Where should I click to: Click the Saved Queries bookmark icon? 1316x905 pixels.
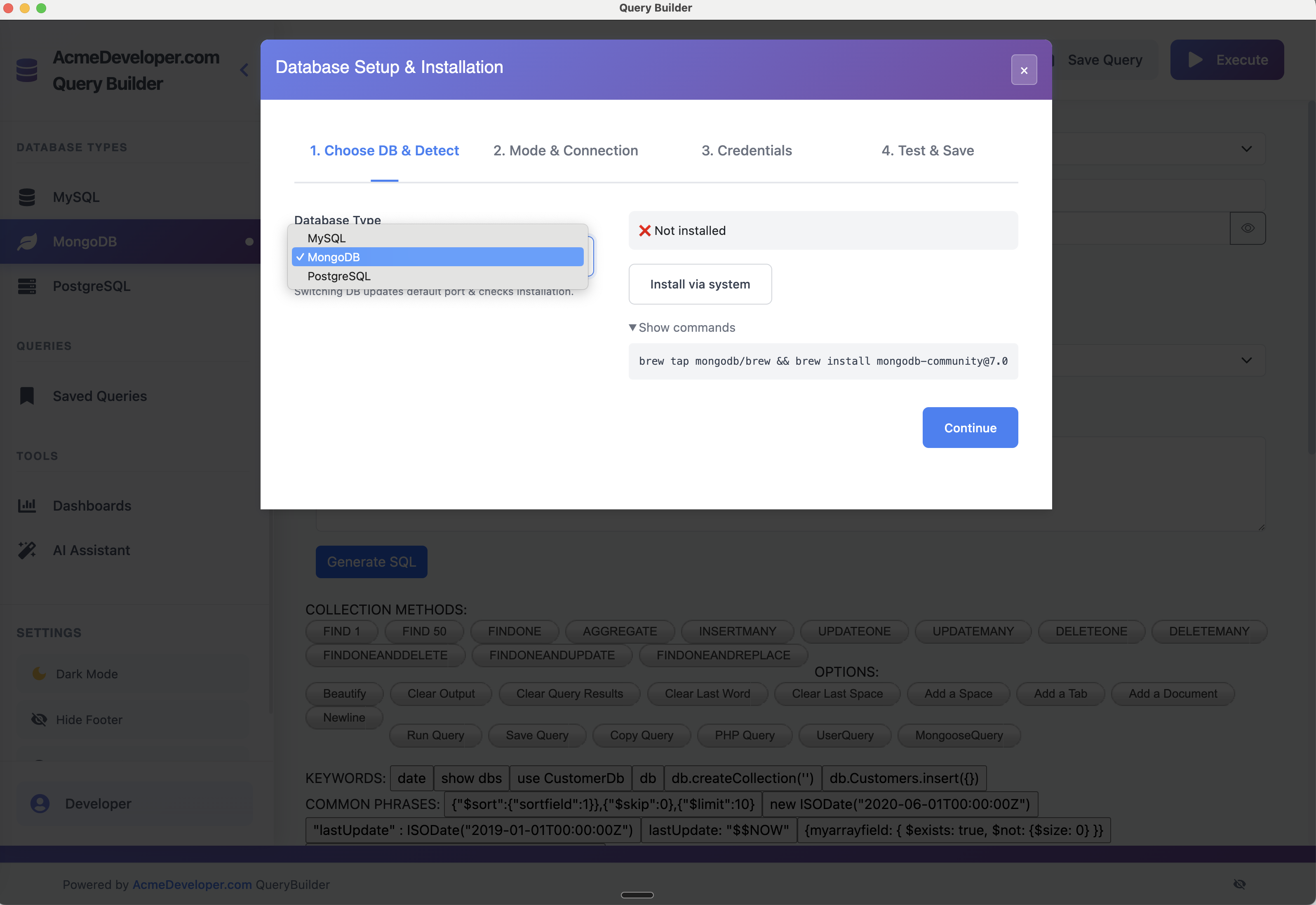click(27, 396)
